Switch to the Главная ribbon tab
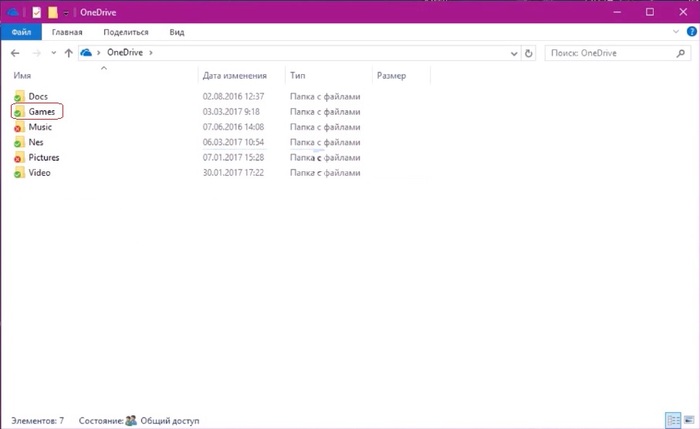This screenshot has width=700, height=429. [x=67, y=32]
